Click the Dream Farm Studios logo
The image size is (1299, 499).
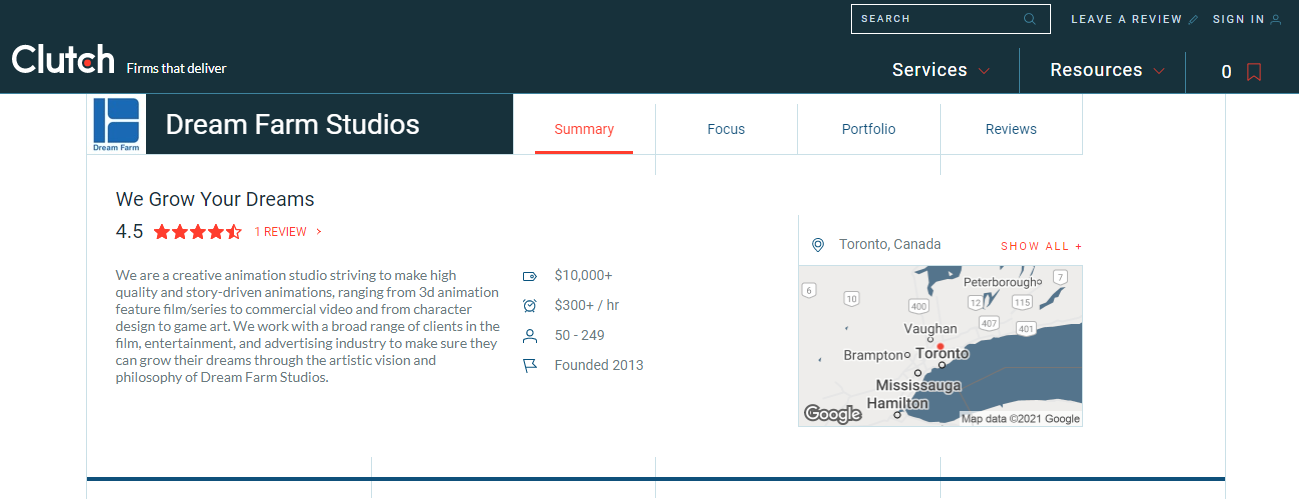(x=116, y=125)
